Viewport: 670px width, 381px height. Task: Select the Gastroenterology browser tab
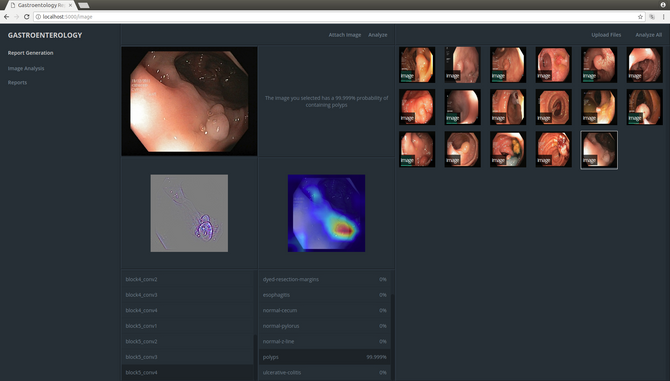tap(41, 5)
